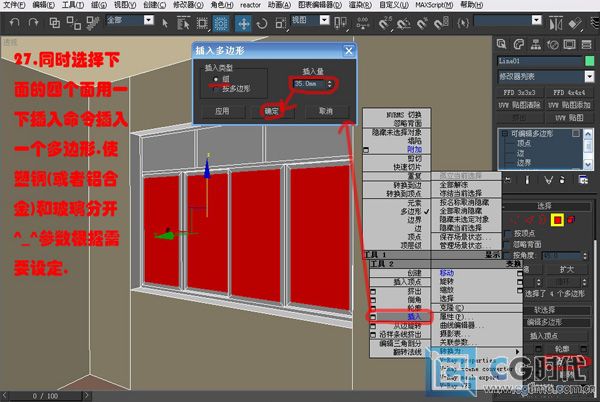600x402 pixels.
Task: Click the FFD 4x4x4 modifier button
Action: [x=569, y=93]
